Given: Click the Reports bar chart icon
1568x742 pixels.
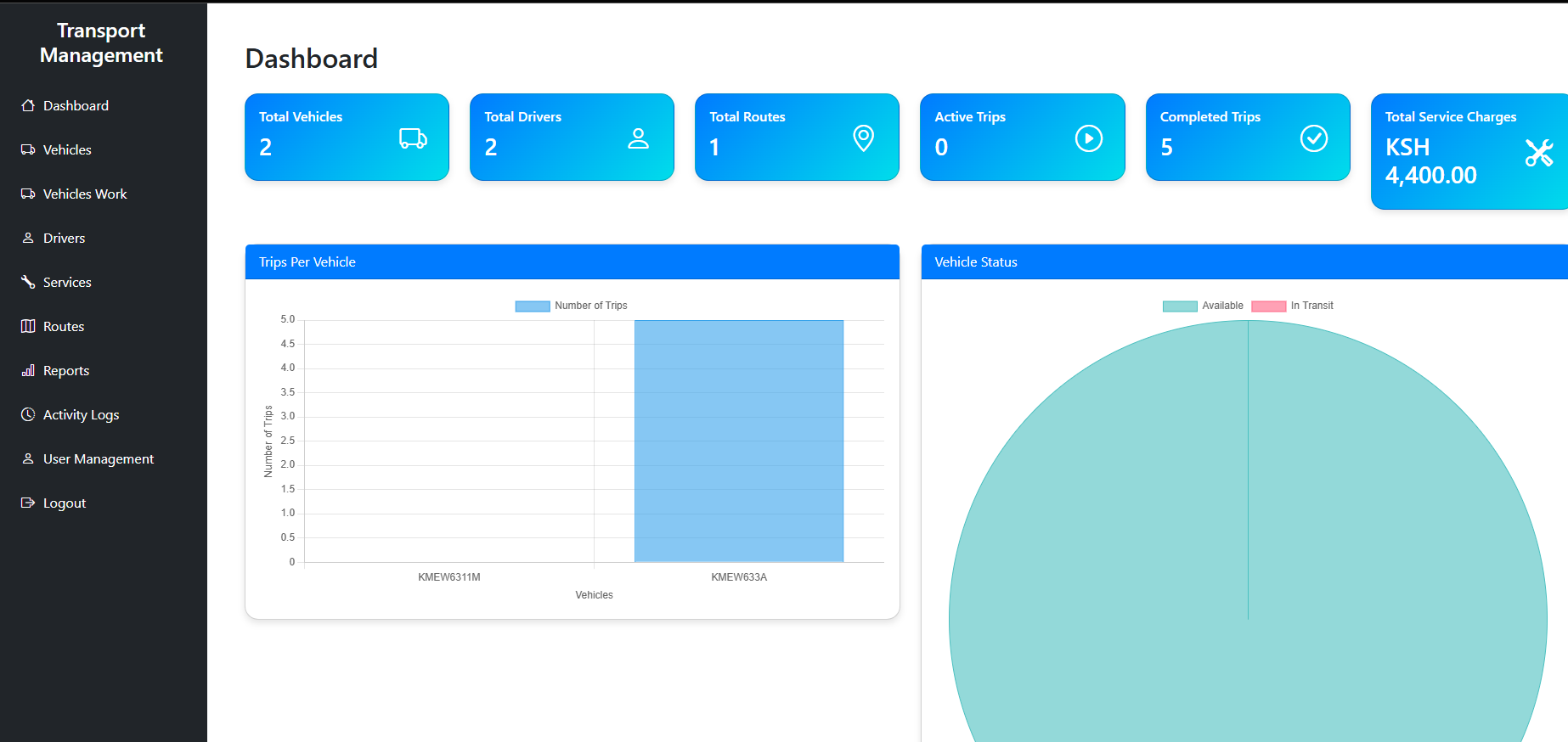Looking at the screenshot, I should pos(28,370).
